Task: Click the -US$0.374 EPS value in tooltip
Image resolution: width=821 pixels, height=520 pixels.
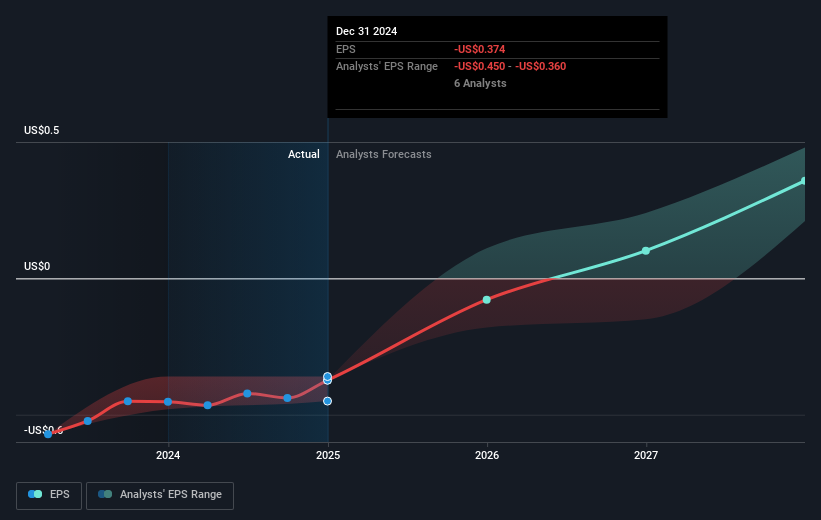Action: 480,49
